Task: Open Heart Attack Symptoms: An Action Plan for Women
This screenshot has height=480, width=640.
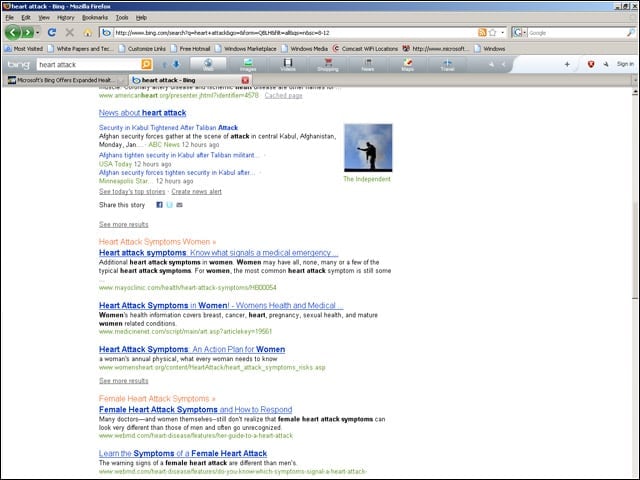Action: click(x=192, y=349)
